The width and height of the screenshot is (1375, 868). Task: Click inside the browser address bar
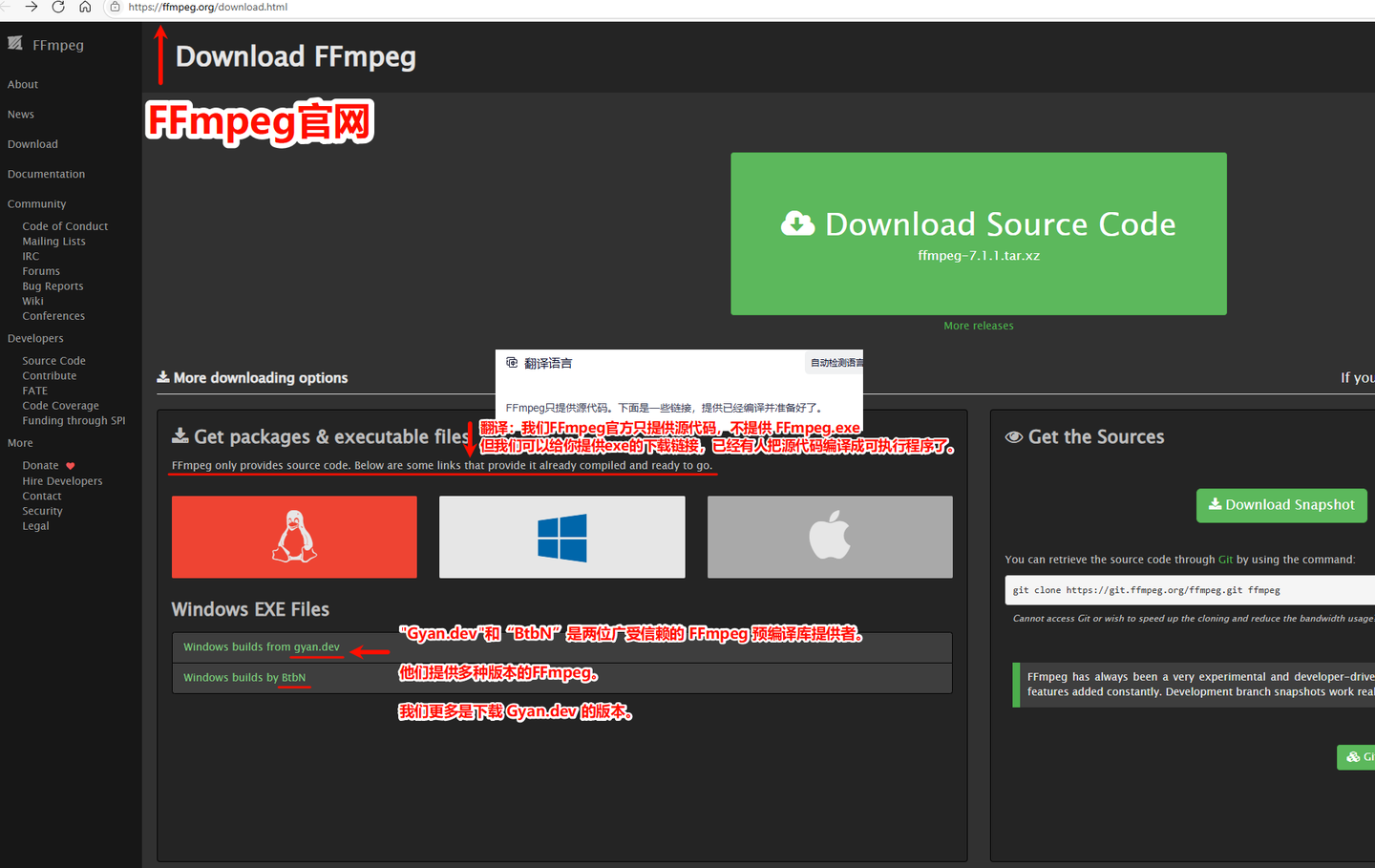pos(286,8)
